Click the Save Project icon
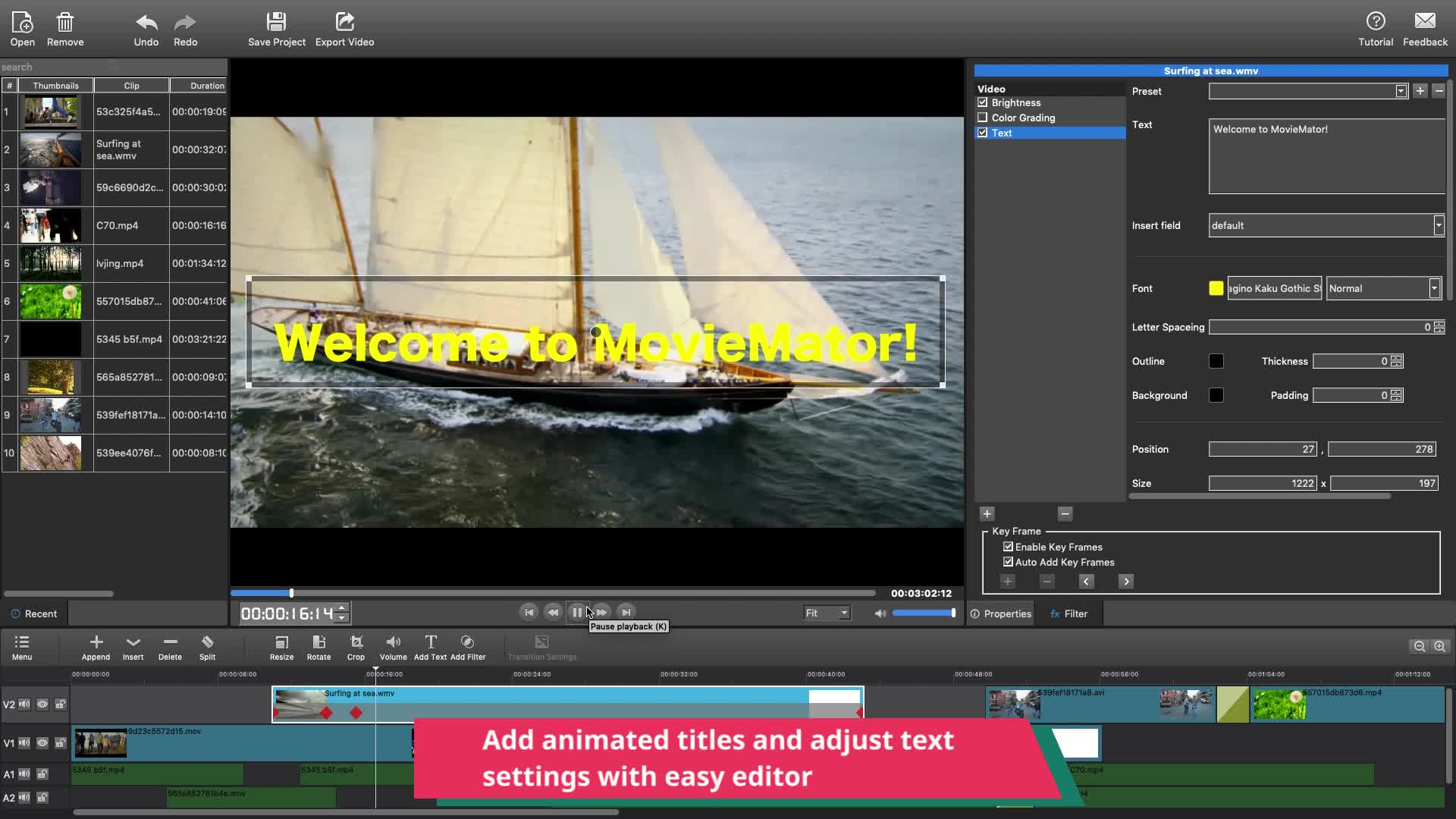Screen dimensions: 1456x819 276,22
